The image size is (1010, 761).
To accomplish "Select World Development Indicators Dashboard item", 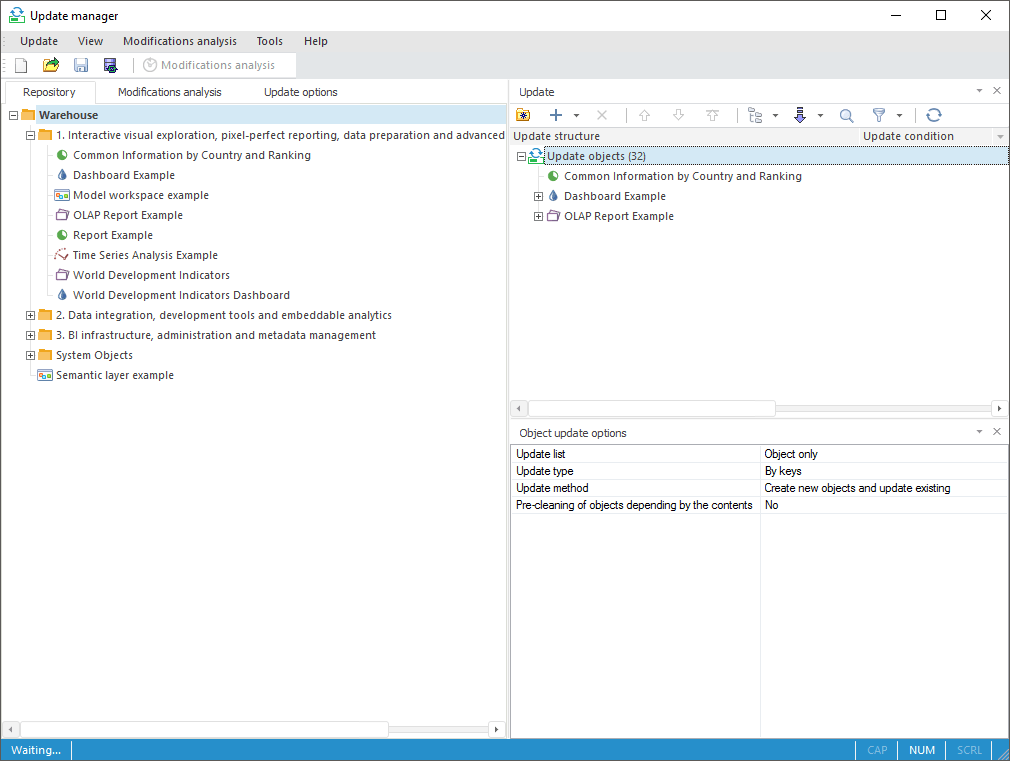I will tap(181, 295).
